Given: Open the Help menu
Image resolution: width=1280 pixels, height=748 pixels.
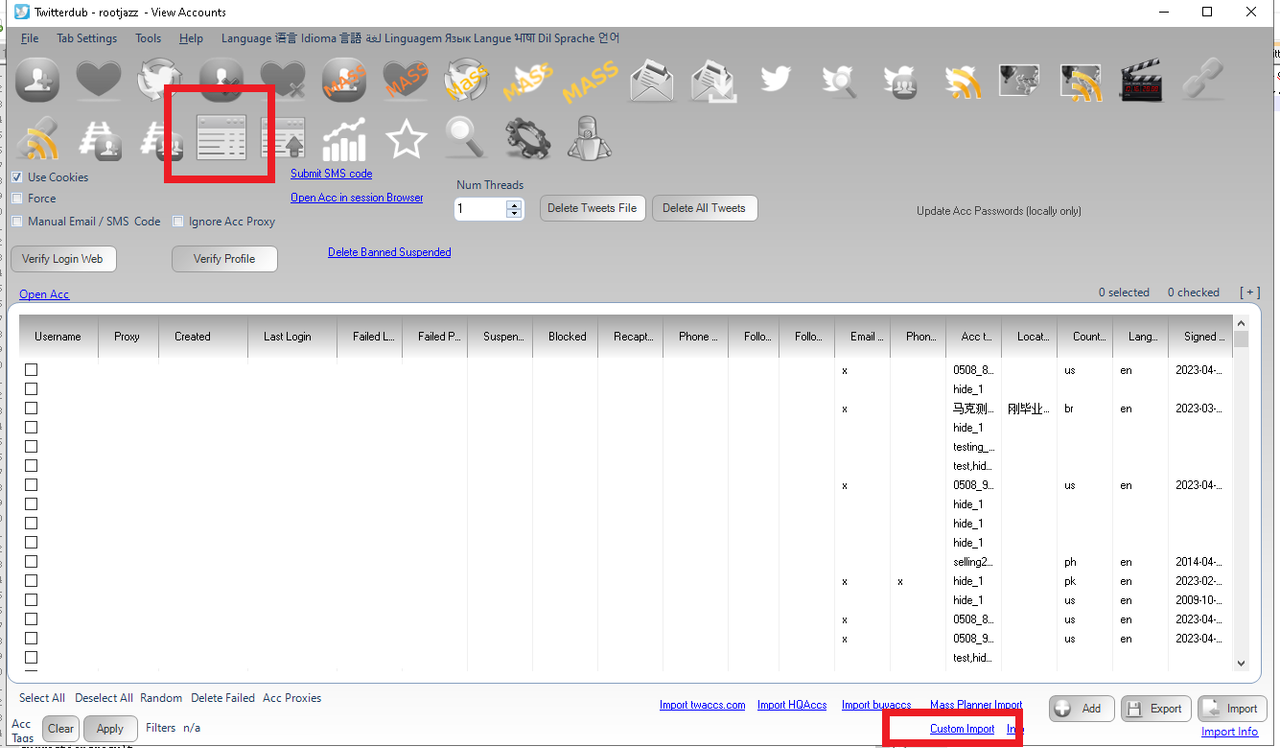Looking at the screenshot, I should tap(191, 38).
